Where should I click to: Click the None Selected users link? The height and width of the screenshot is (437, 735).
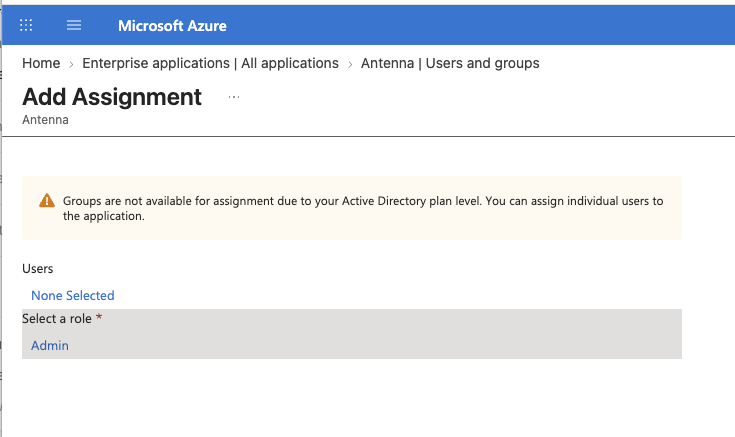pyautogui.click(x=73, y=295)
